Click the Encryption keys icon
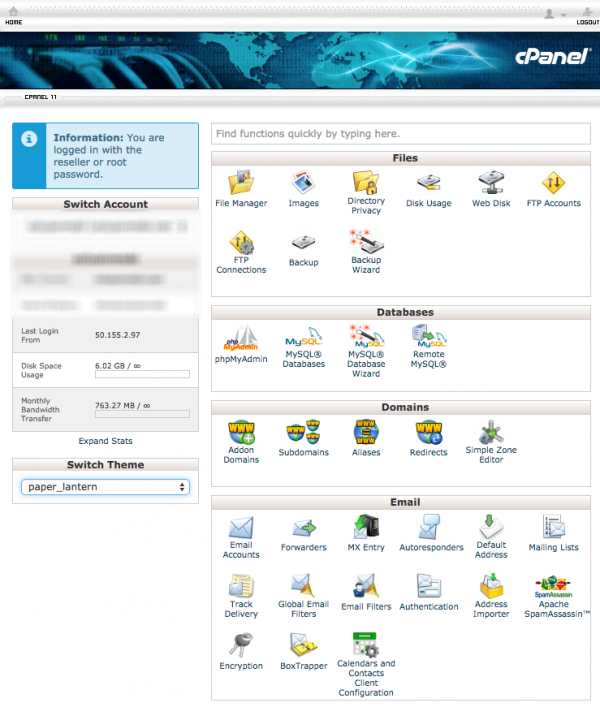 [x=241, y=645]
